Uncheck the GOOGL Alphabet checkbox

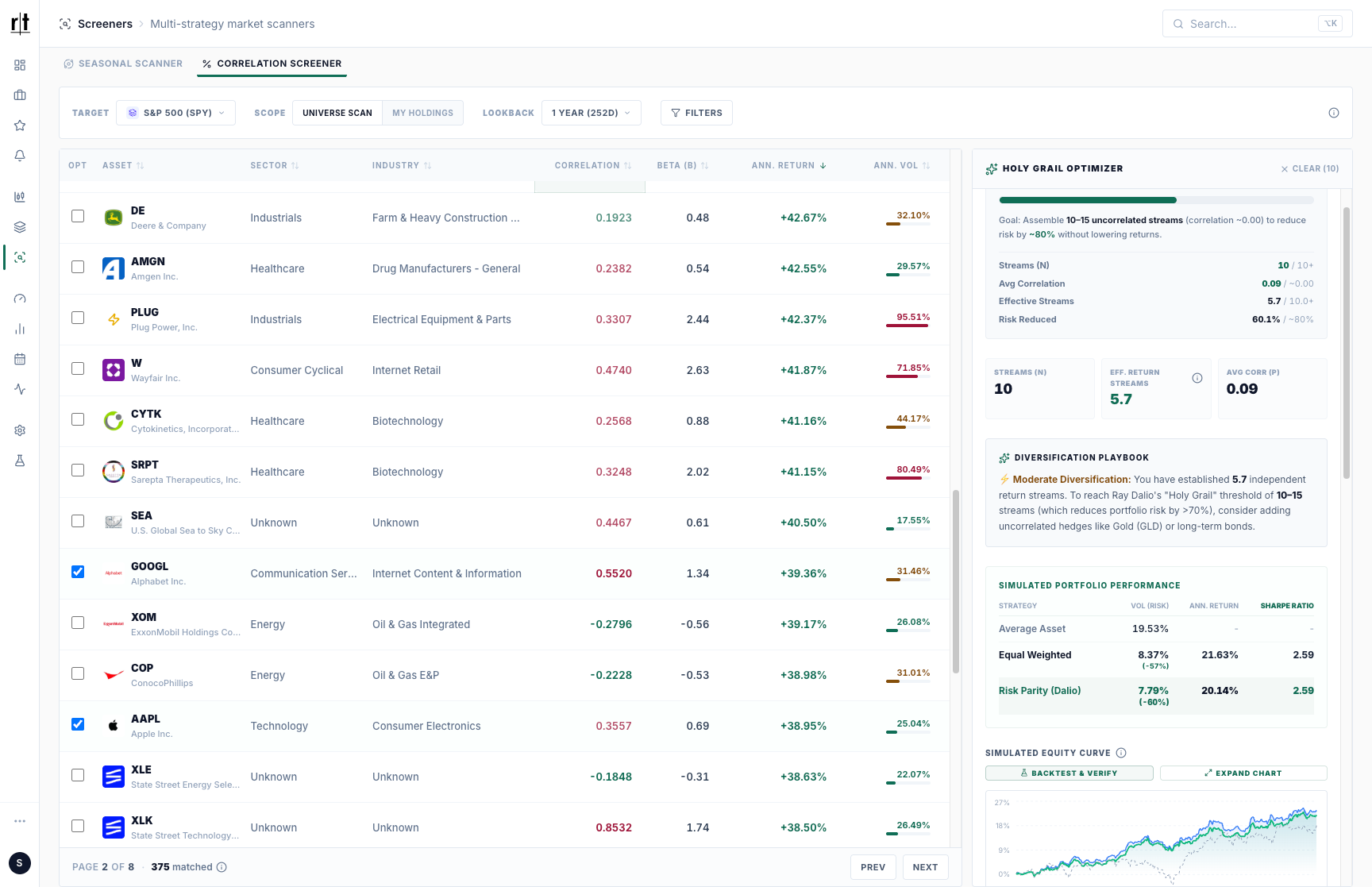pos(78,572)
